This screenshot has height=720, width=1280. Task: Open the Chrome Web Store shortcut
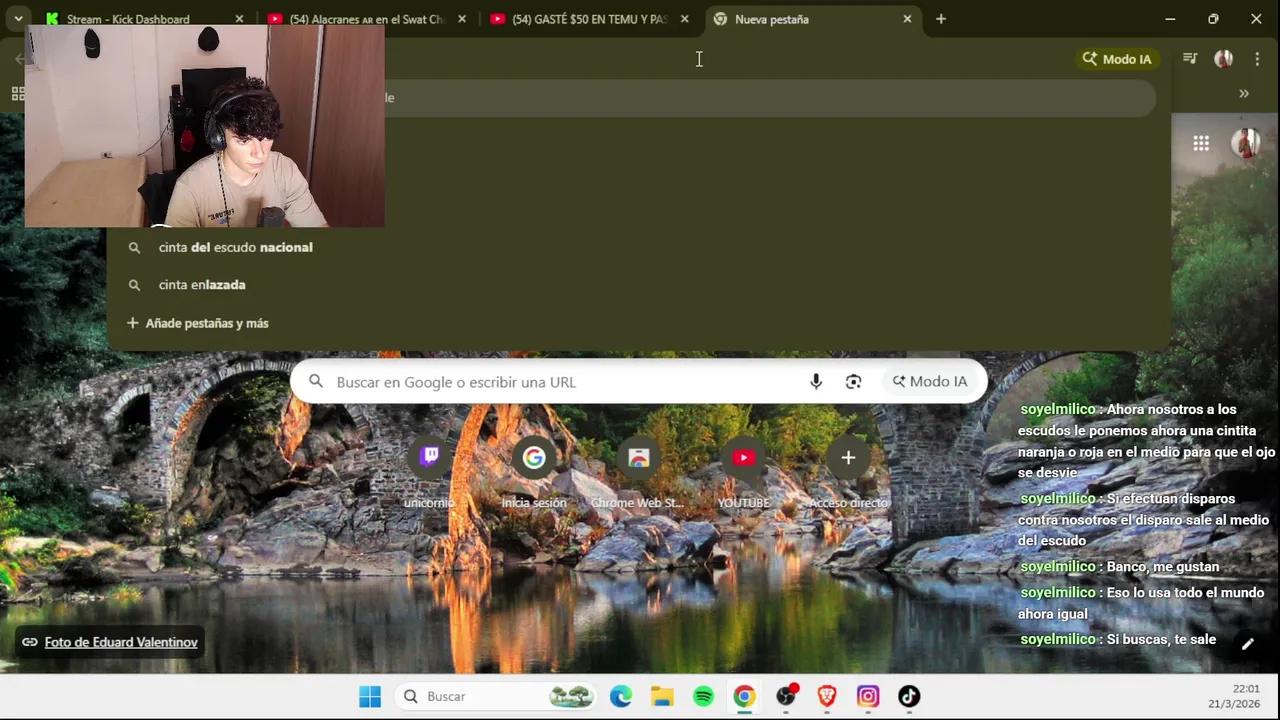tap(638, 472)
